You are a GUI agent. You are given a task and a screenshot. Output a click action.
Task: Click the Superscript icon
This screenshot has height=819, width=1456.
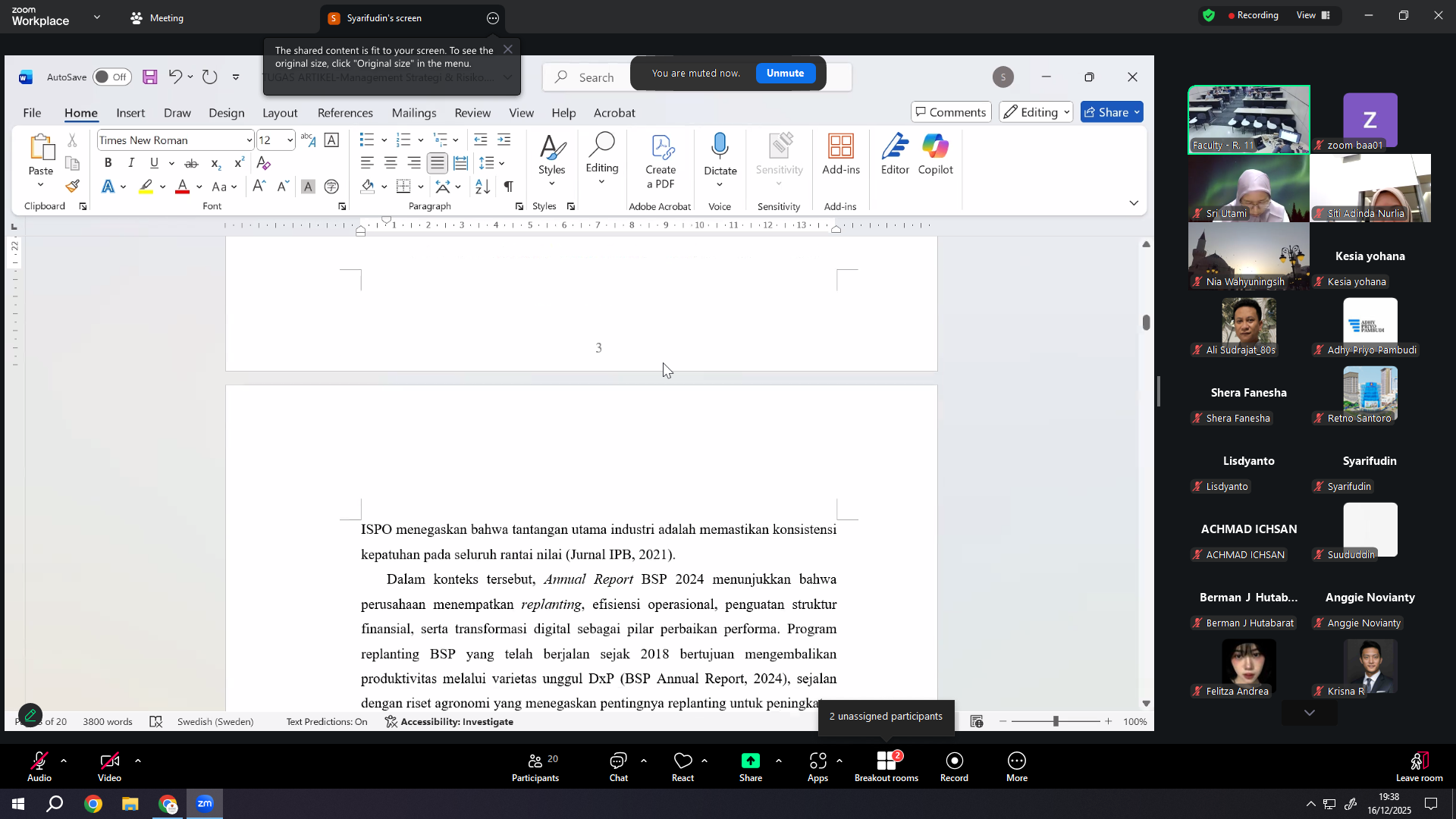coord(240,163)
